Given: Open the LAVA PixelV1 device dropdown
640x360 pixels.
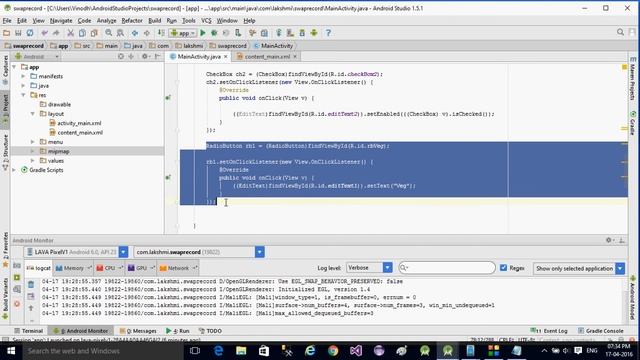Looking at the screenshot, I should coord(123,252).
